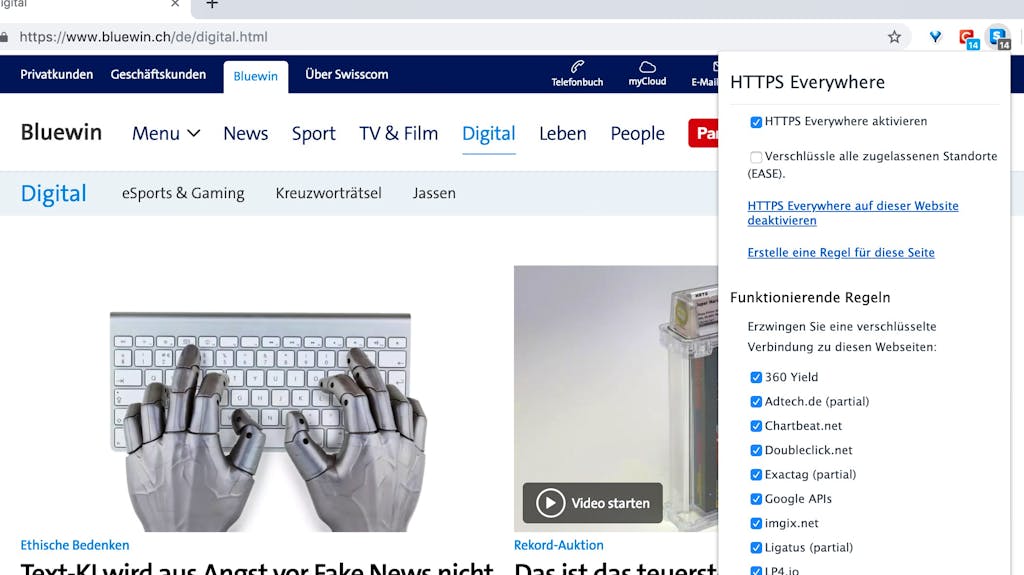Open the Text-KI article headline
This screenshot has height=575, width=1024.
257,567
